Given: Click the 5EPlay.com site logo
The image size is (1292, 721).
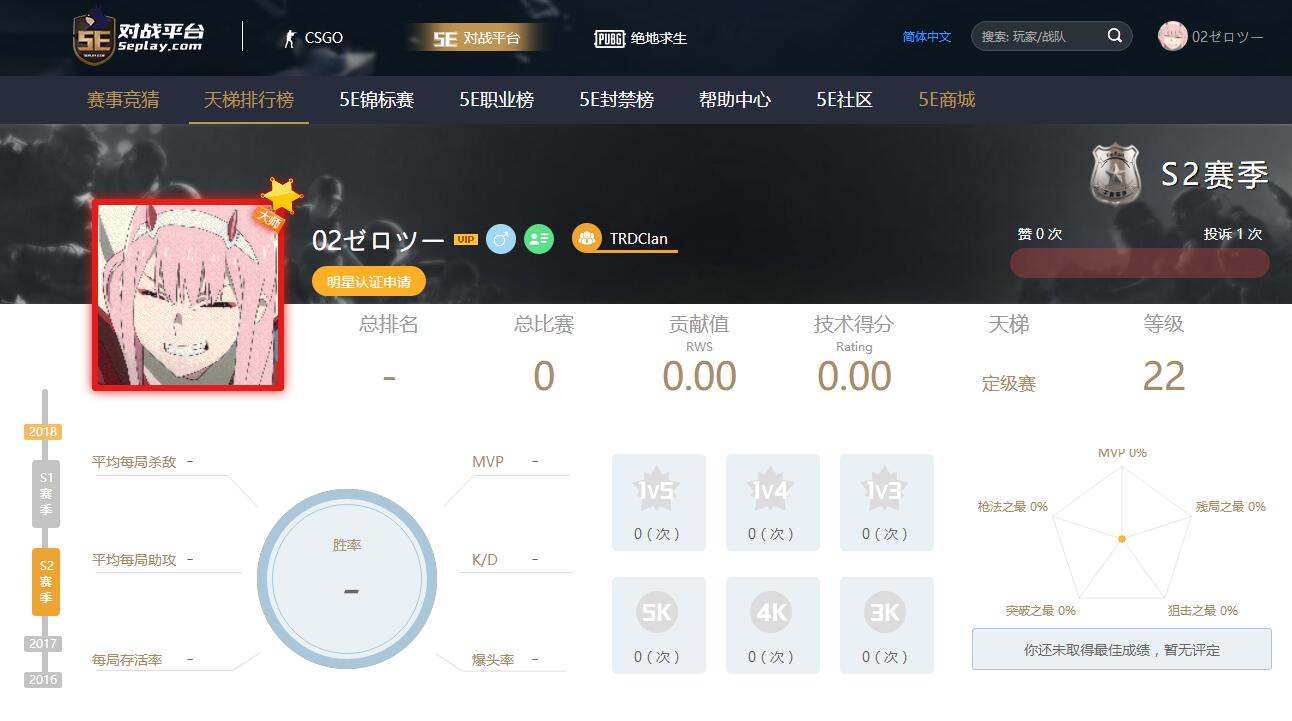Looking at the screenshot, I should (140, 37).
